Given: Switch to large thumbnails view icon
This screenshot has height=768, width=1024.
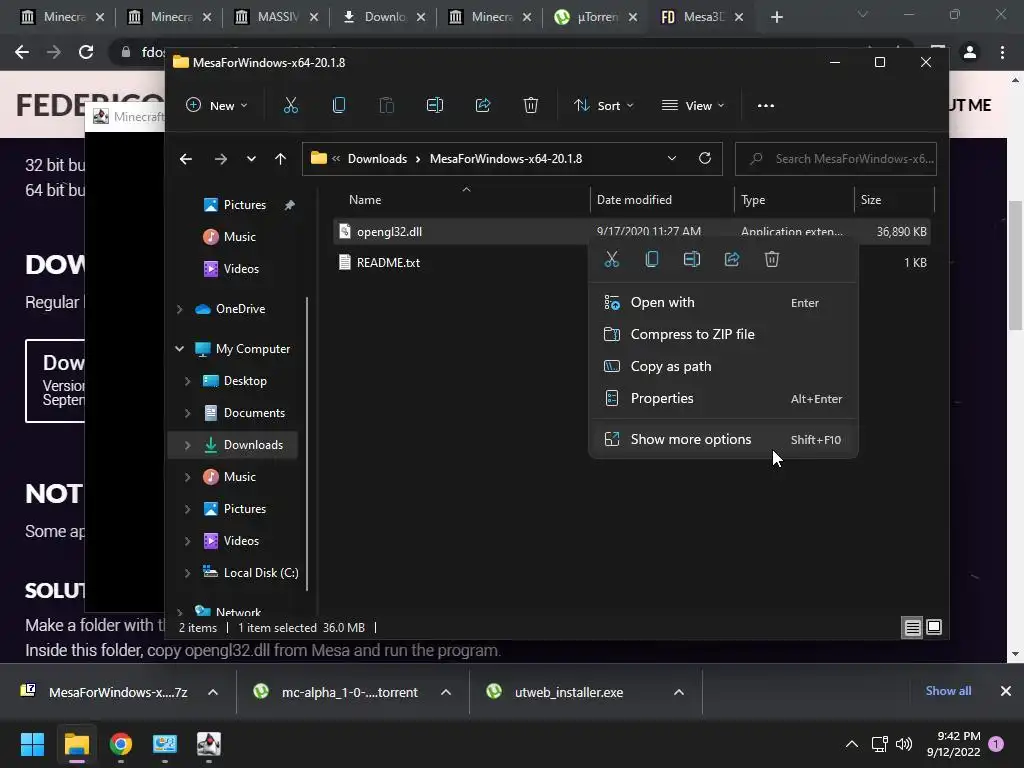Looking at the screenshot, I should 934,627.
